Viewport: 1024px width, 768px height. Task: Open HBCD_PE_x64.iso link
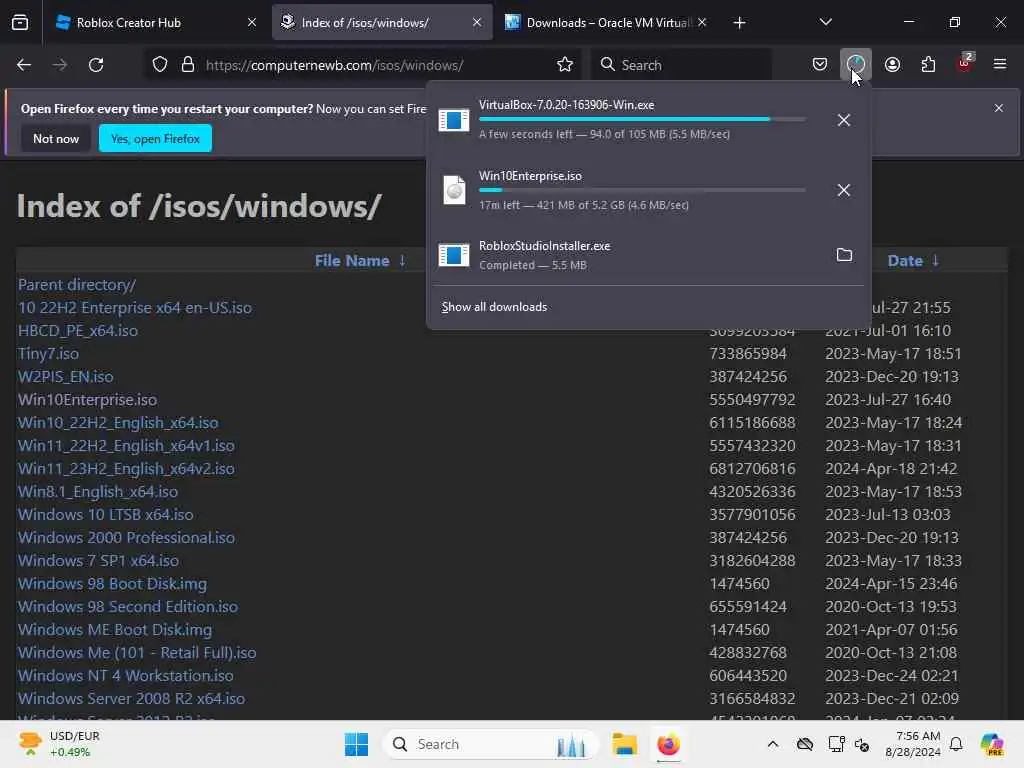78,330
